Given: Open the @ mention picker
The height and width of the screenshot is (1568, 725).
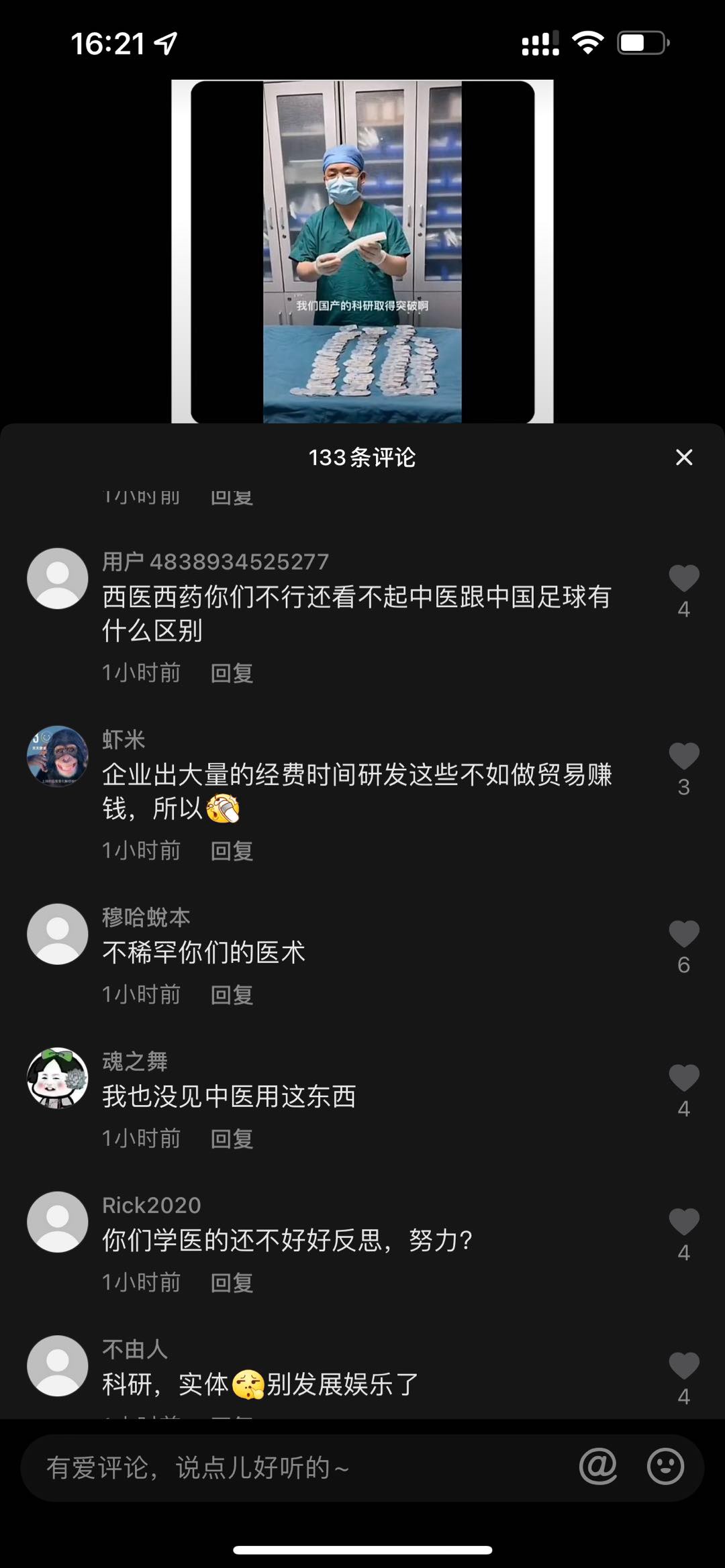Looking at the screenshot, I should 597,1466.
